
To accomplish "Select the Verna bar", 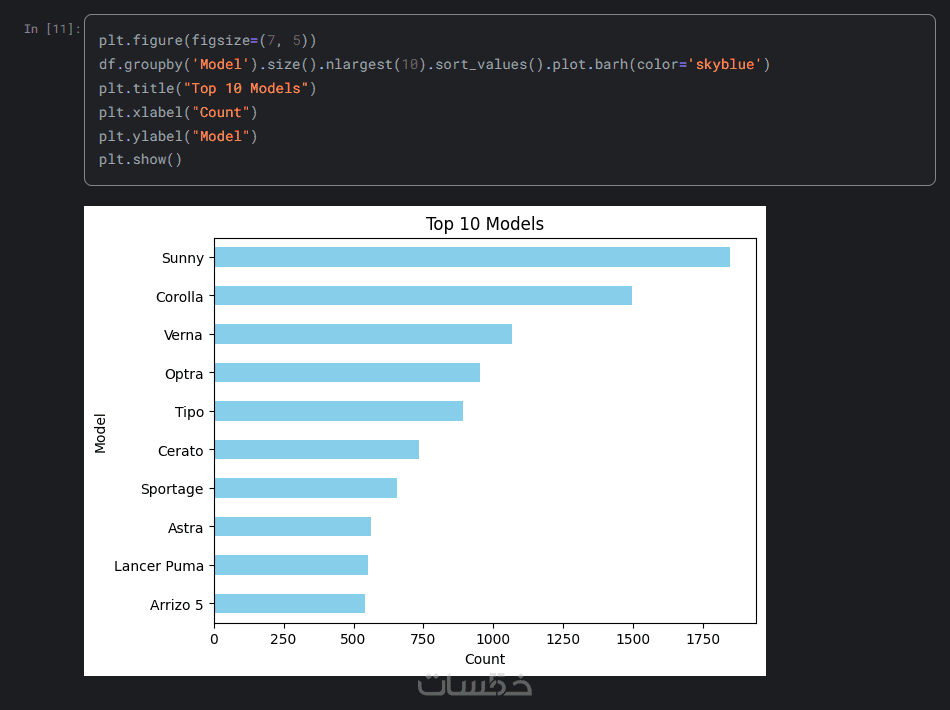I will [362, 334].
